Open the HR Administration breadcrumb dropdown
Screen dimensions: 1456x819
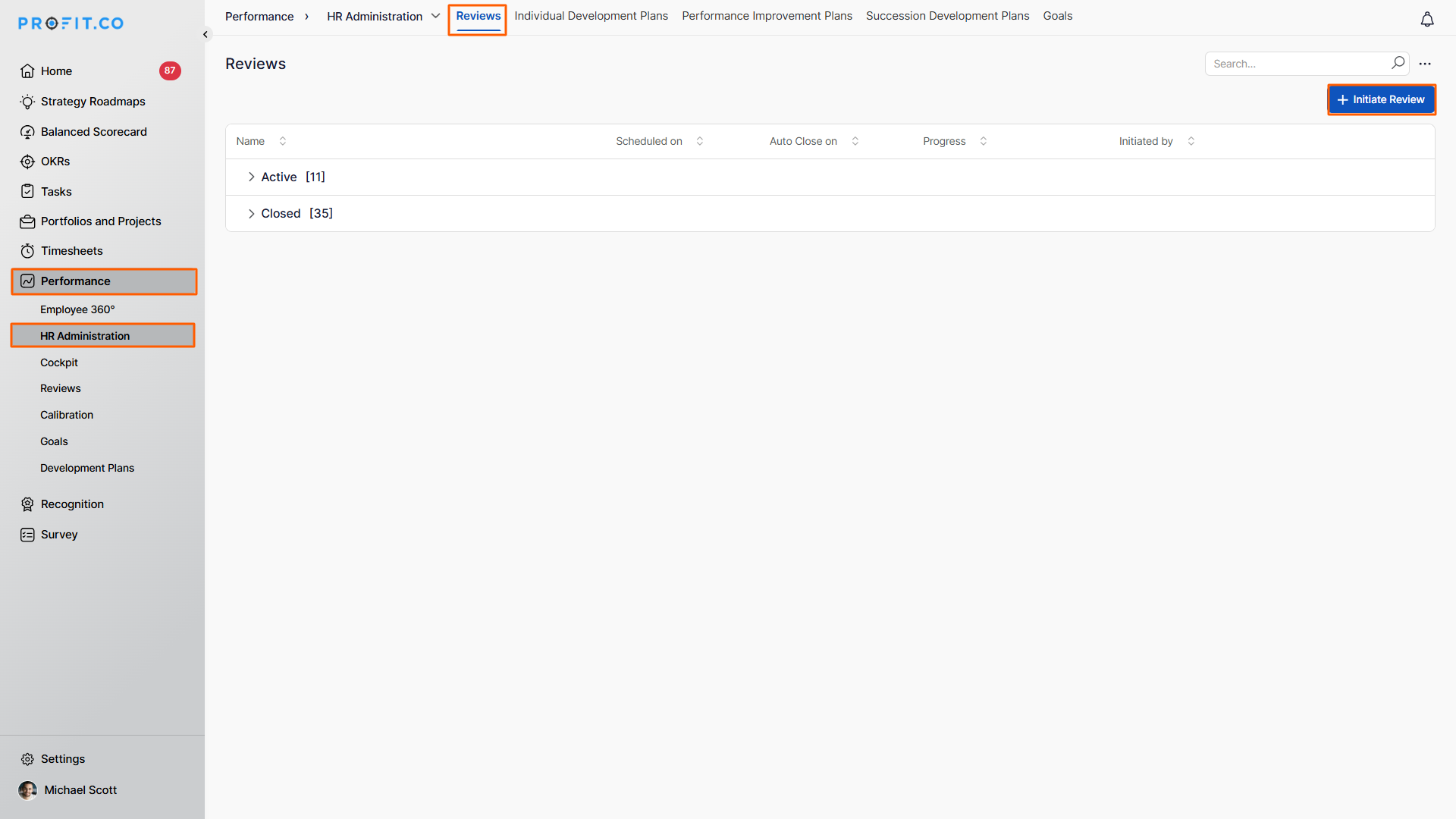click(x=435, y=16)
